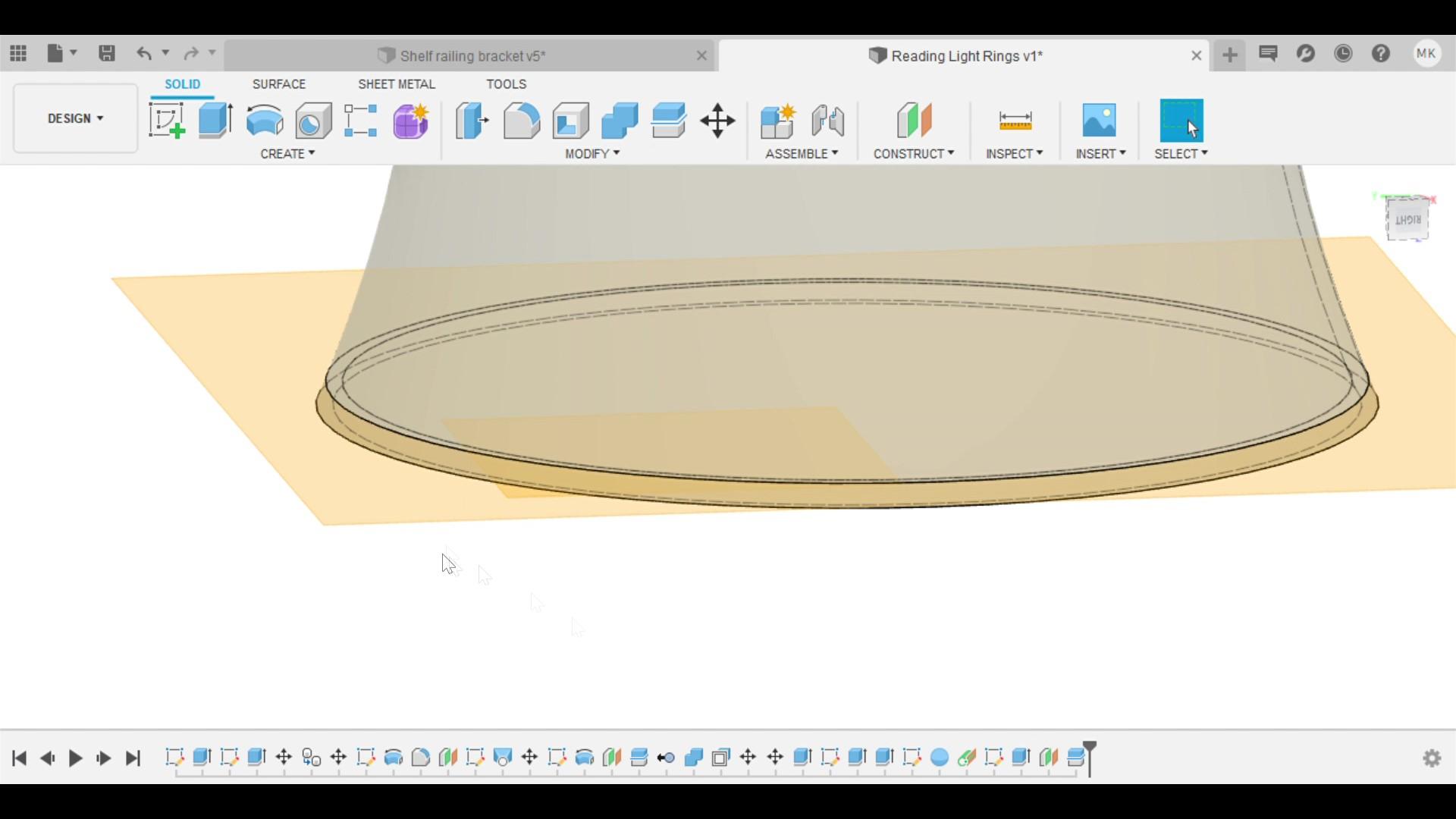Drag the timeline playhead marker
The image size is (1456, 819).
1091,757
